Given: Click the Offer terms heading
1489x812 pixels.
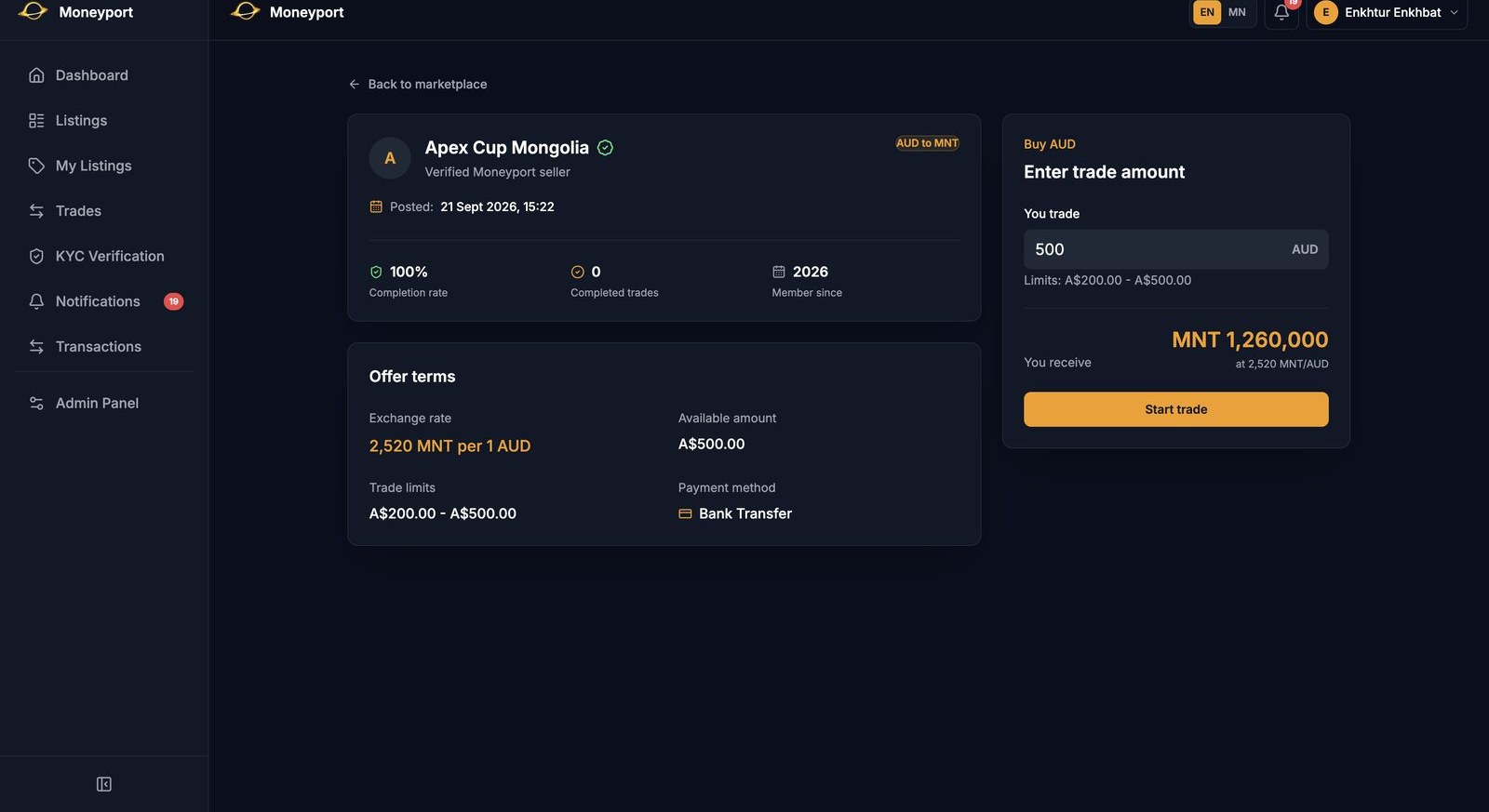Looking at the screenshot, I should click(412, 377).
